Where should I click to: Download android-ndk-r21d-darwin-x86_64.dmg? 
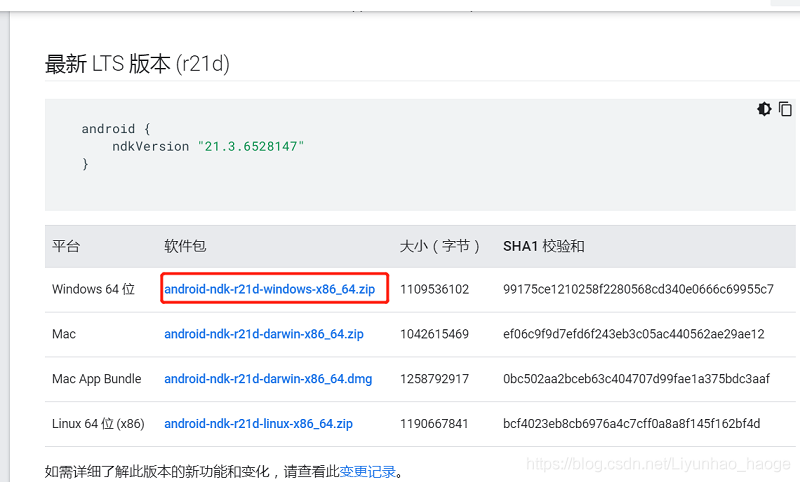point(268,379)
